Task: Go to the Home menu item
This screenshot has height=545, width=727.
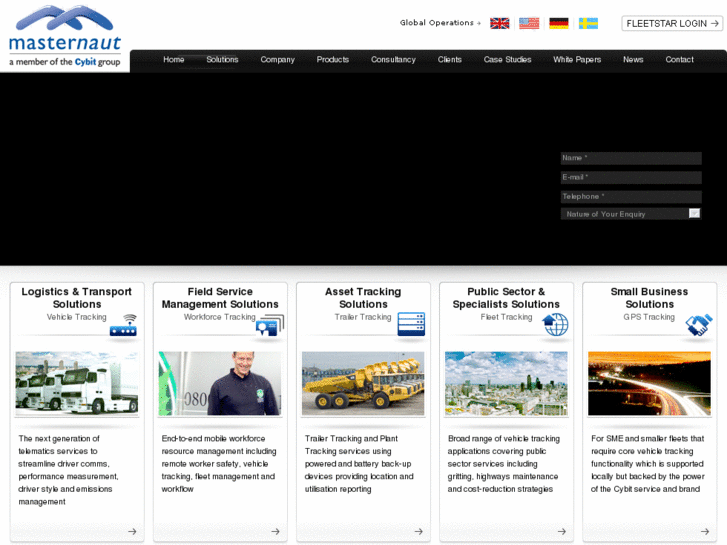Action: click(173, 59)
